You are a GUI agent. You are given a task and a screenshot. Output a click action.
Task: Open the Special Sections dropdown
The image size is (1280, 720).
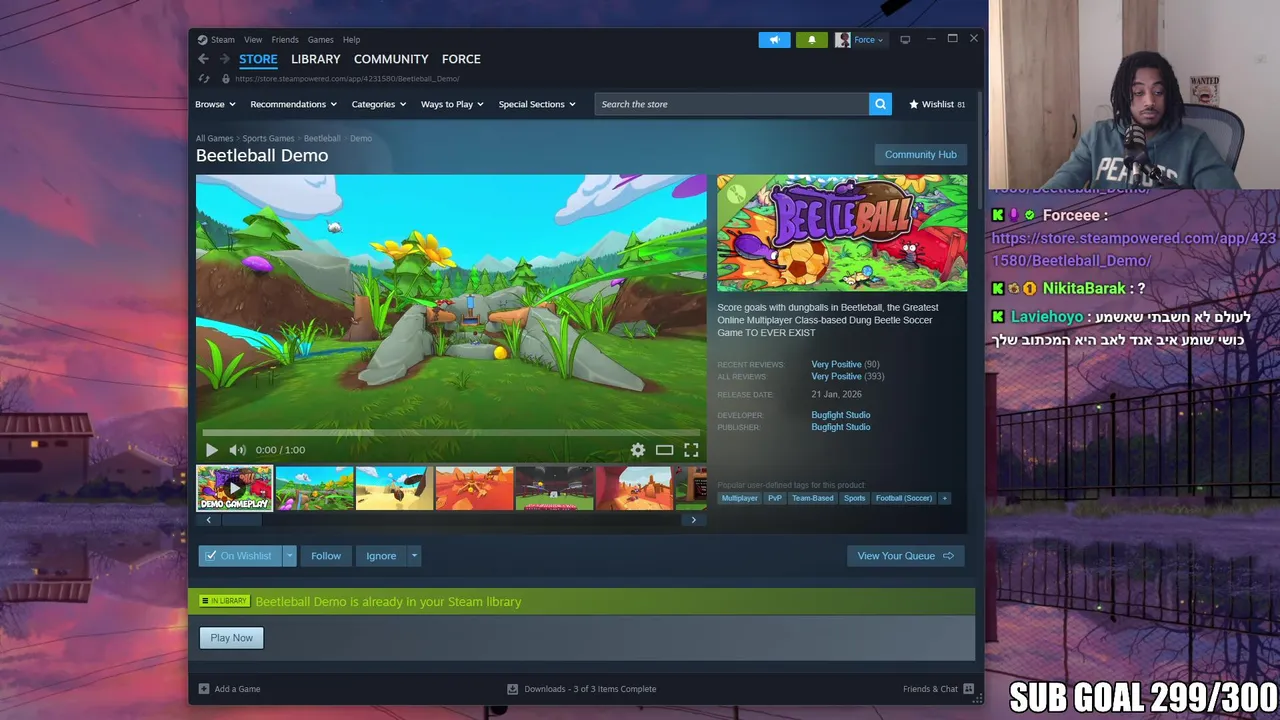tap(537, 104)
